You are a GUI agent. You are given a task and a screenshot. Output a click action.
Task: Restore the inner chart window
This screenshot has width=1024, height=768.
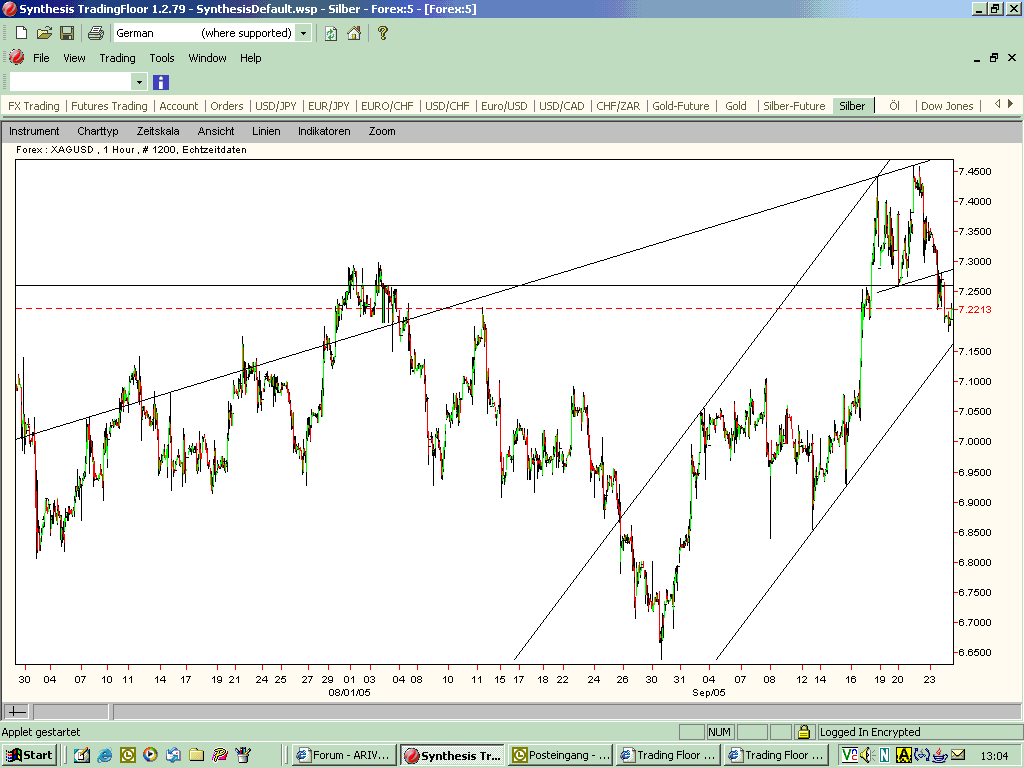pos(993,57)
